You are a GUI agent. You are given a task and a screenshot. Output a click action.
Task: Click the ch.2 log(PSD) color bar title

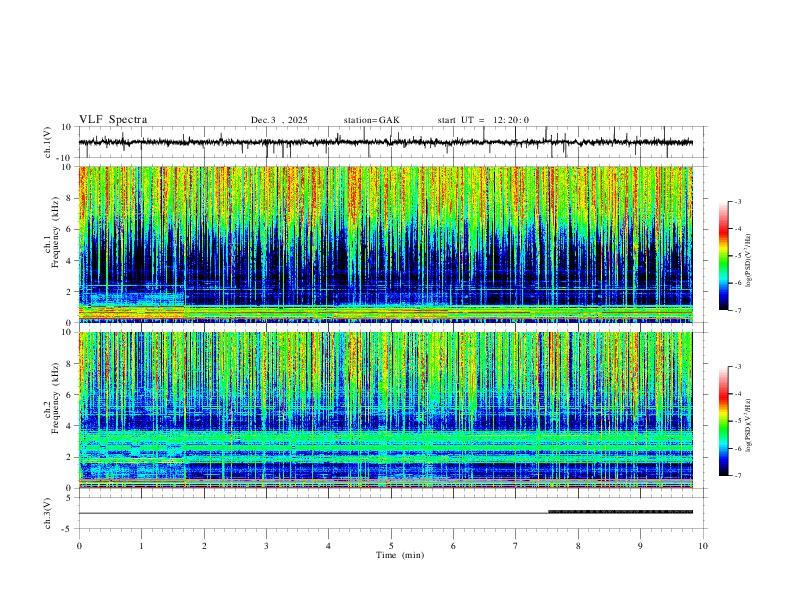click(x=749, y=425)
